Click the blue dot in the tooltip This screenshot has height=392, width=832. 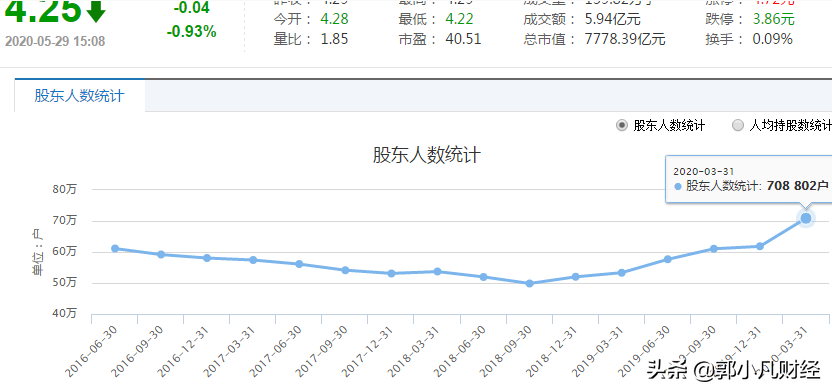678,187
